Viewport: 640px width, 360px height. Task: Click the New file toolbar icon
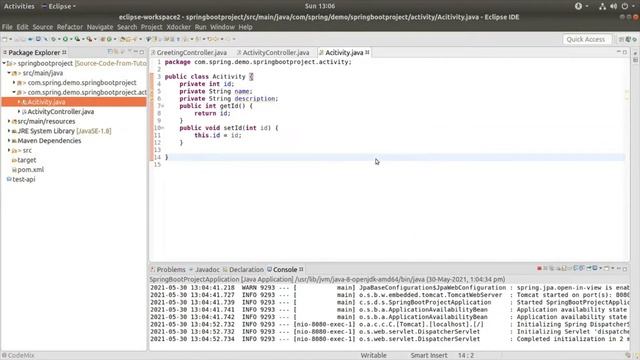coord(4,39)
